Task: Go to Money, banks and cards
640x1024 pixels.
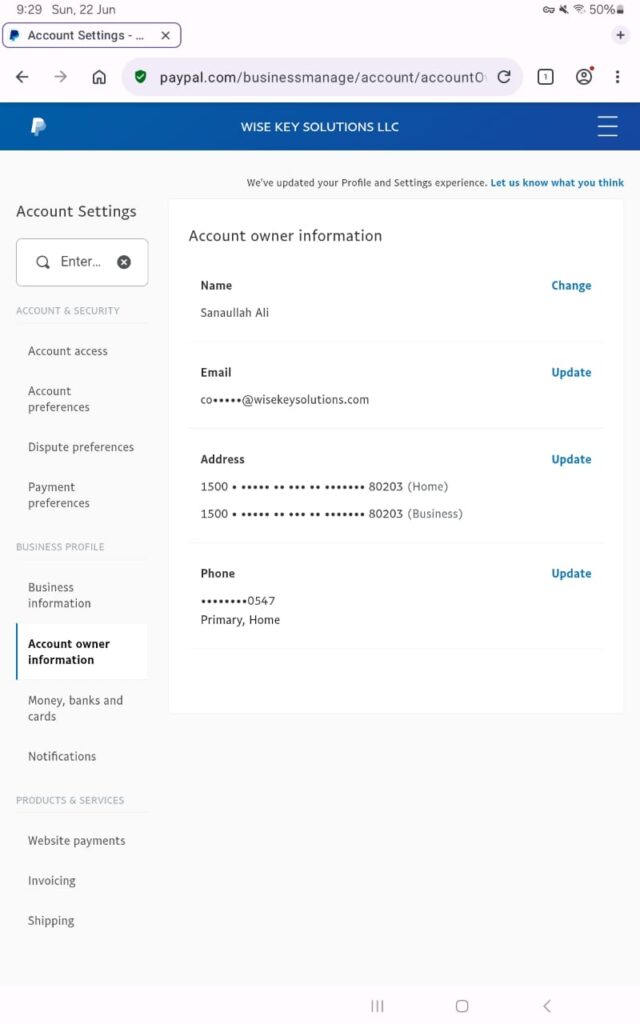Action: [75, 708]
